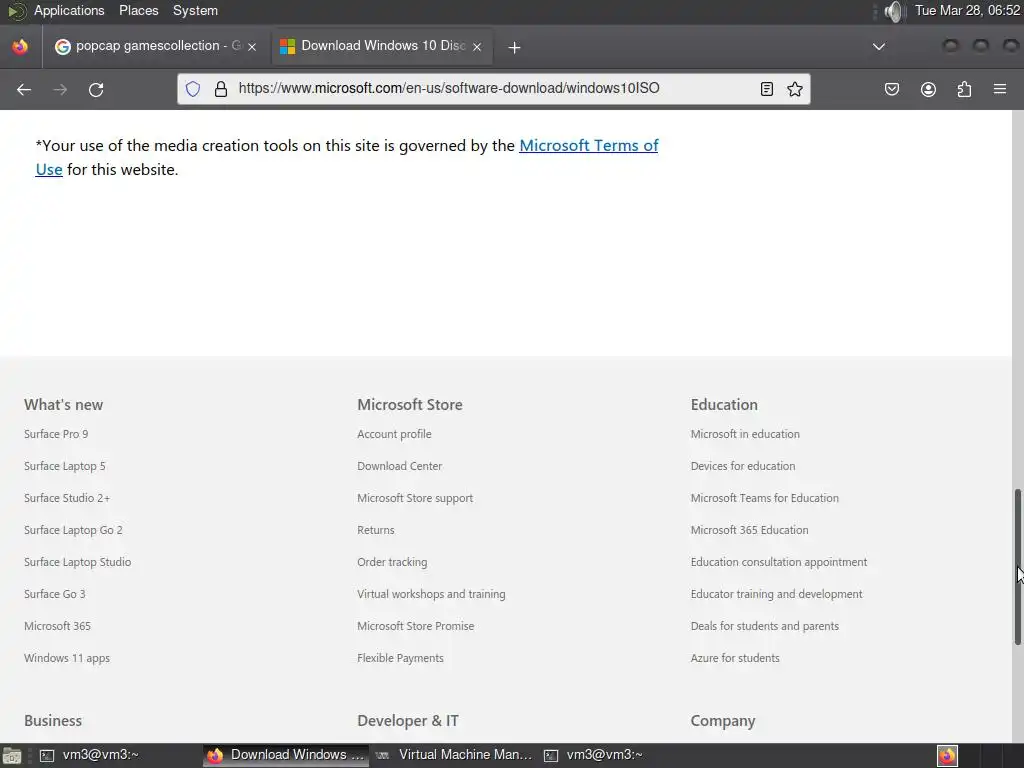Click Firefox View icon beside tabs
This screenshot has width=1024, height=768.
pyautogui.click(x=20, y=47)
